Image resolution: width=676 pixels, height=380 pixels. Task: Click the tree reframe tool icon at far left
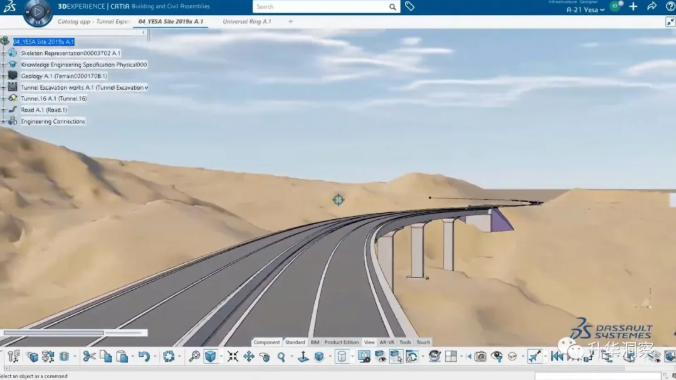click(13, 356)
